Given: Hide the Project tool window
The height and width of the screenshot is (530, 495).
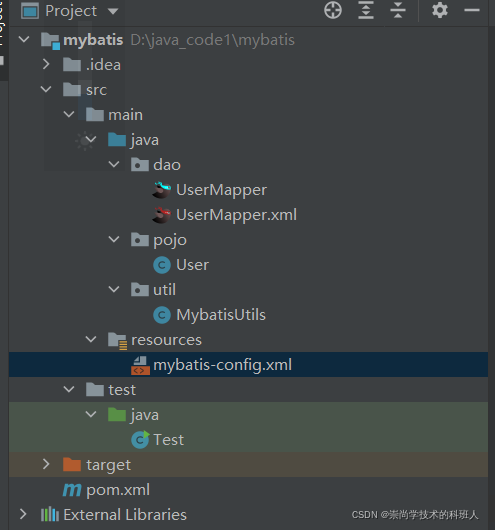Looking at the screenshot, I should click(472, 10).
